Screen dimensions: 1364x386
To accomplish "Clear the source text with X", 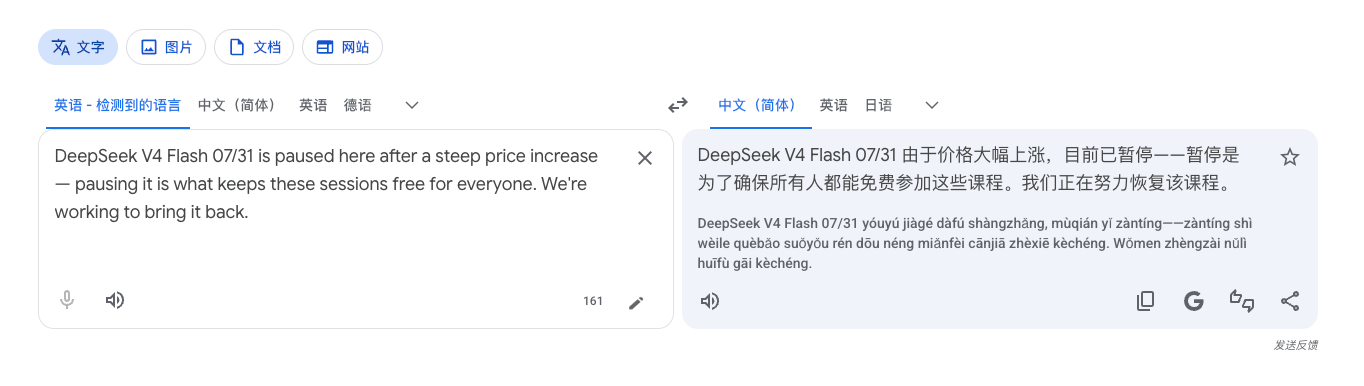I will [x=645, y=158].
